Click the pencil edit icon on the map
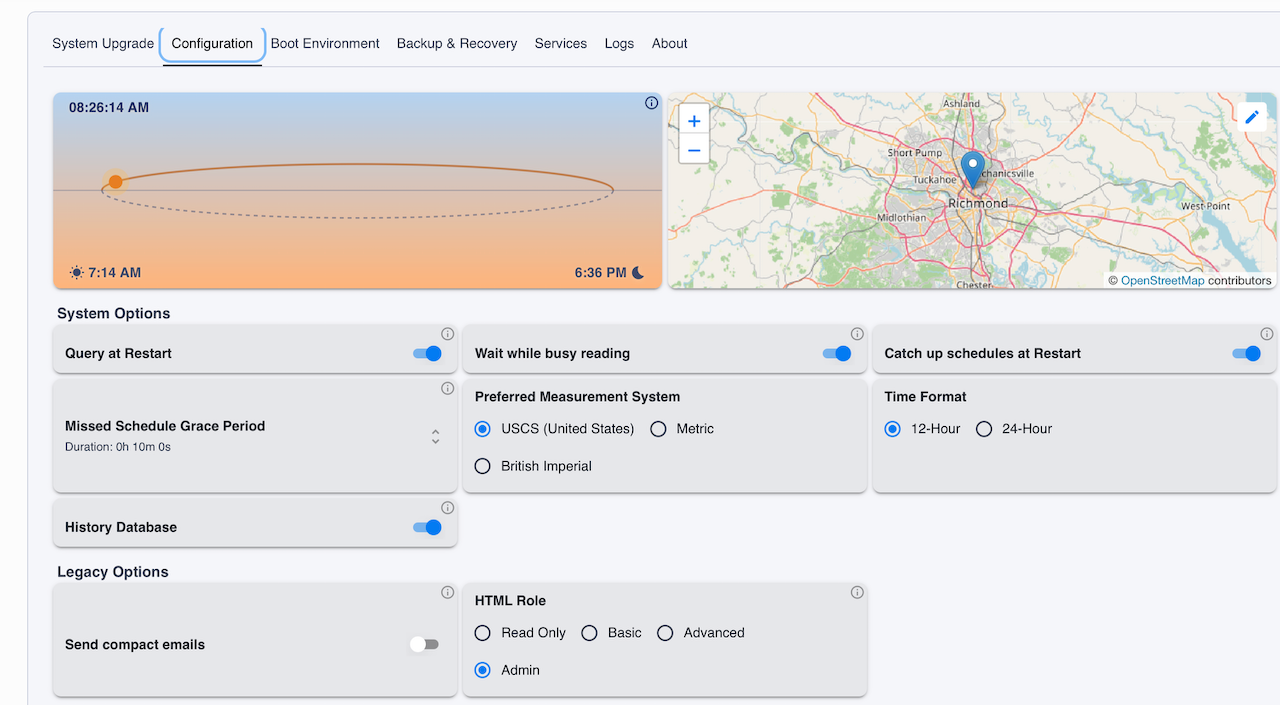The width and height of the screenshot is (1280, 705). pos(1252,117)
